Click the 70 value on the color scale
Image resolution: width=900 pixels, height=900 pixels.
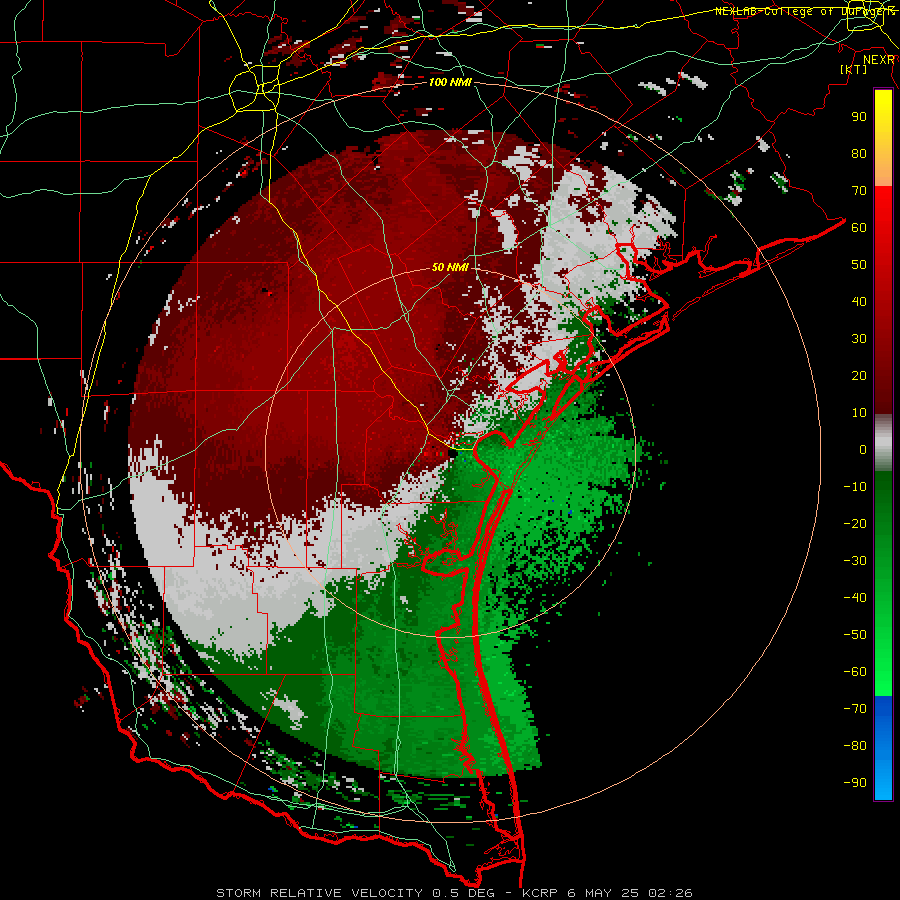[x=859, y=191]
